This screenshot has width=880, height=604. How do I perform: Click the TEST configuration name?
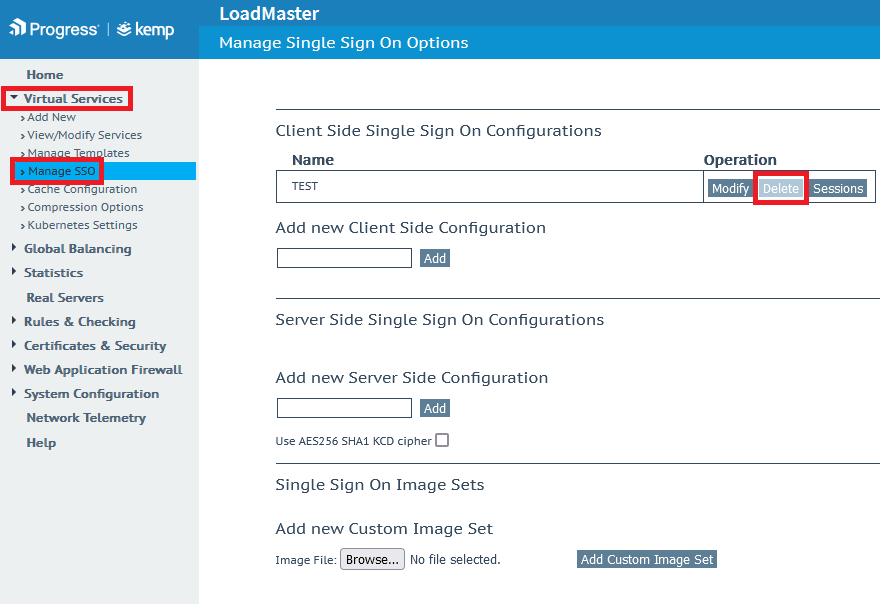[x=305, y=186]
